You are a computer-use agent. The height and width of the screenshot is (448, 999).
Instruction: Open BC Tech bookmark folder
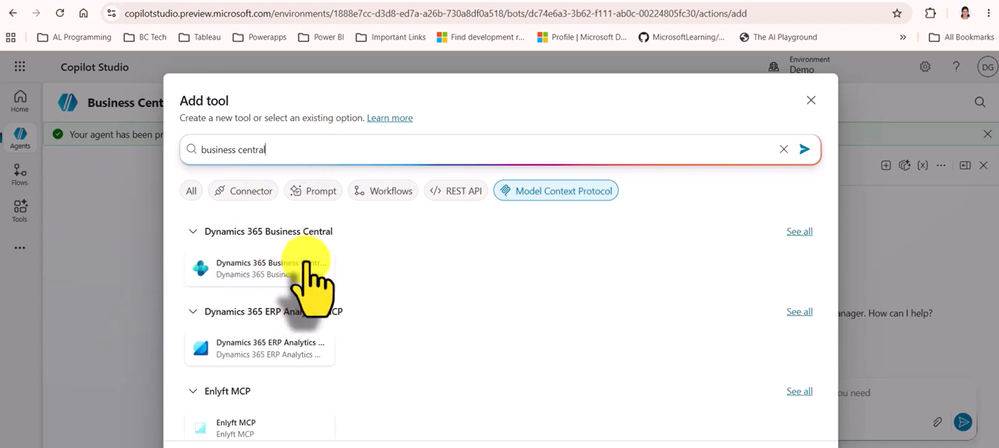click(x=145, y=38)
